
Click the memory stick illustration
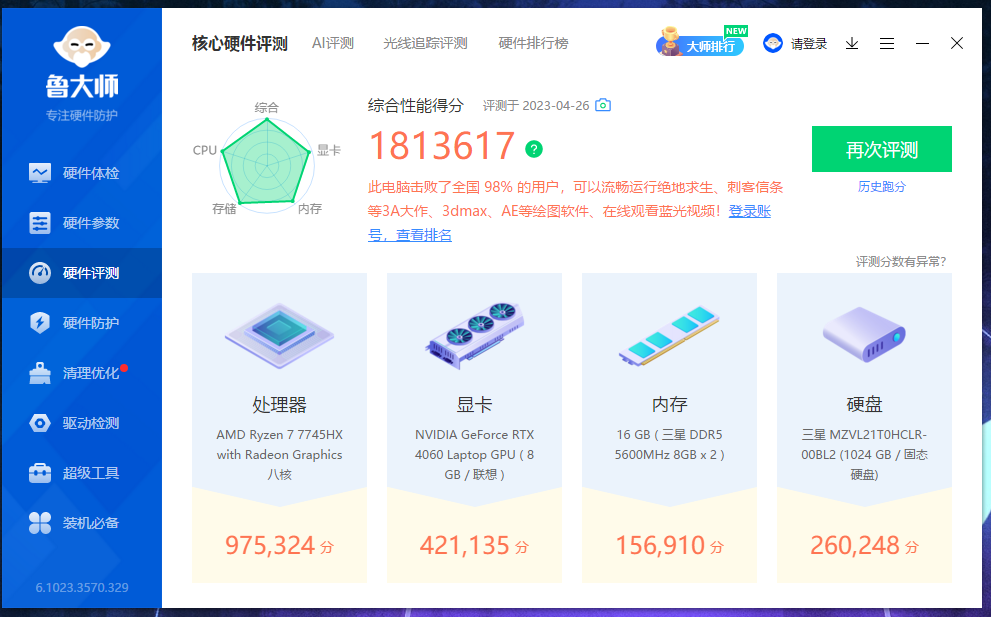coord(669,336)
